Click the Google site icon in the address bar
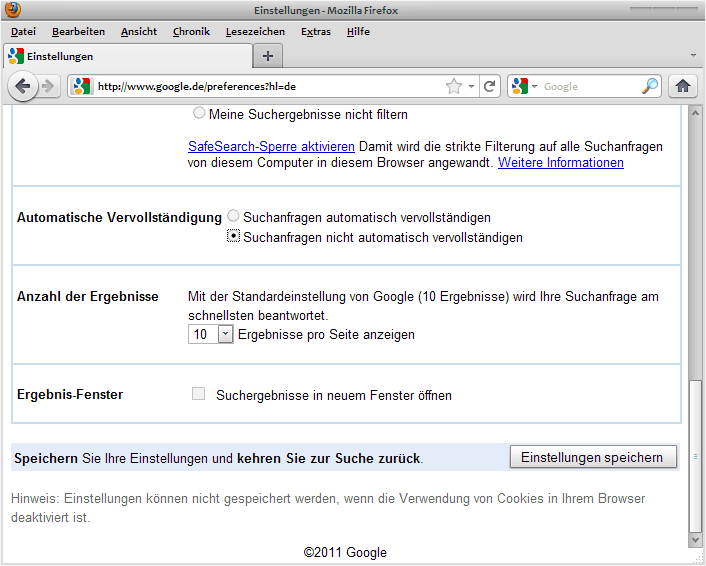Image resolution: width=706 pixels, height=566 pixels. [82, 86]
